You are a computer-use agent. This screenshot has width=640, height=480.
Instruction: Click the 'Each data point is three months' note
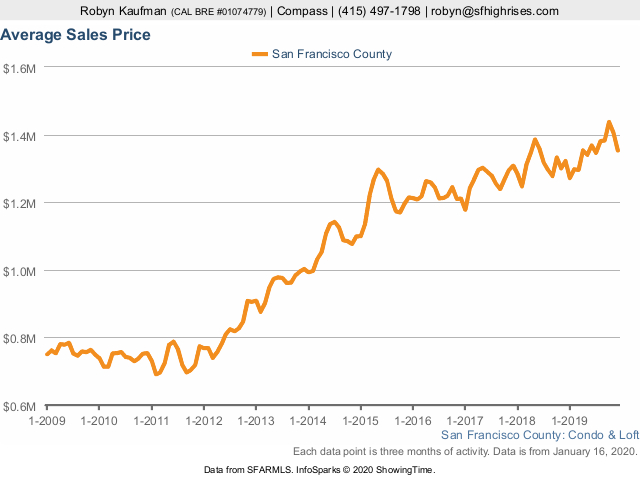pos(465,451)
